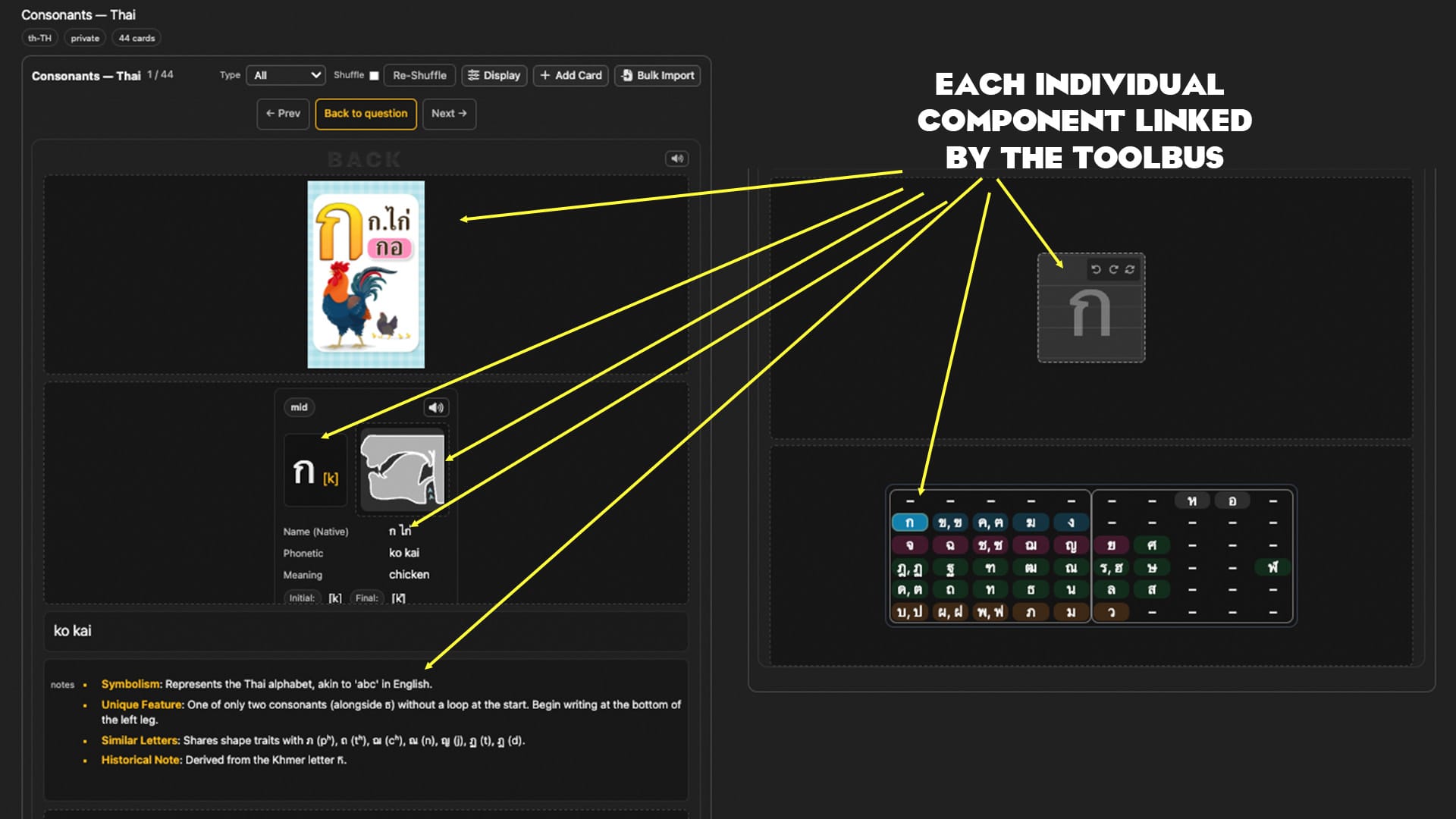
Task: Click the Initial: label chip
Action: coord(301,598)
